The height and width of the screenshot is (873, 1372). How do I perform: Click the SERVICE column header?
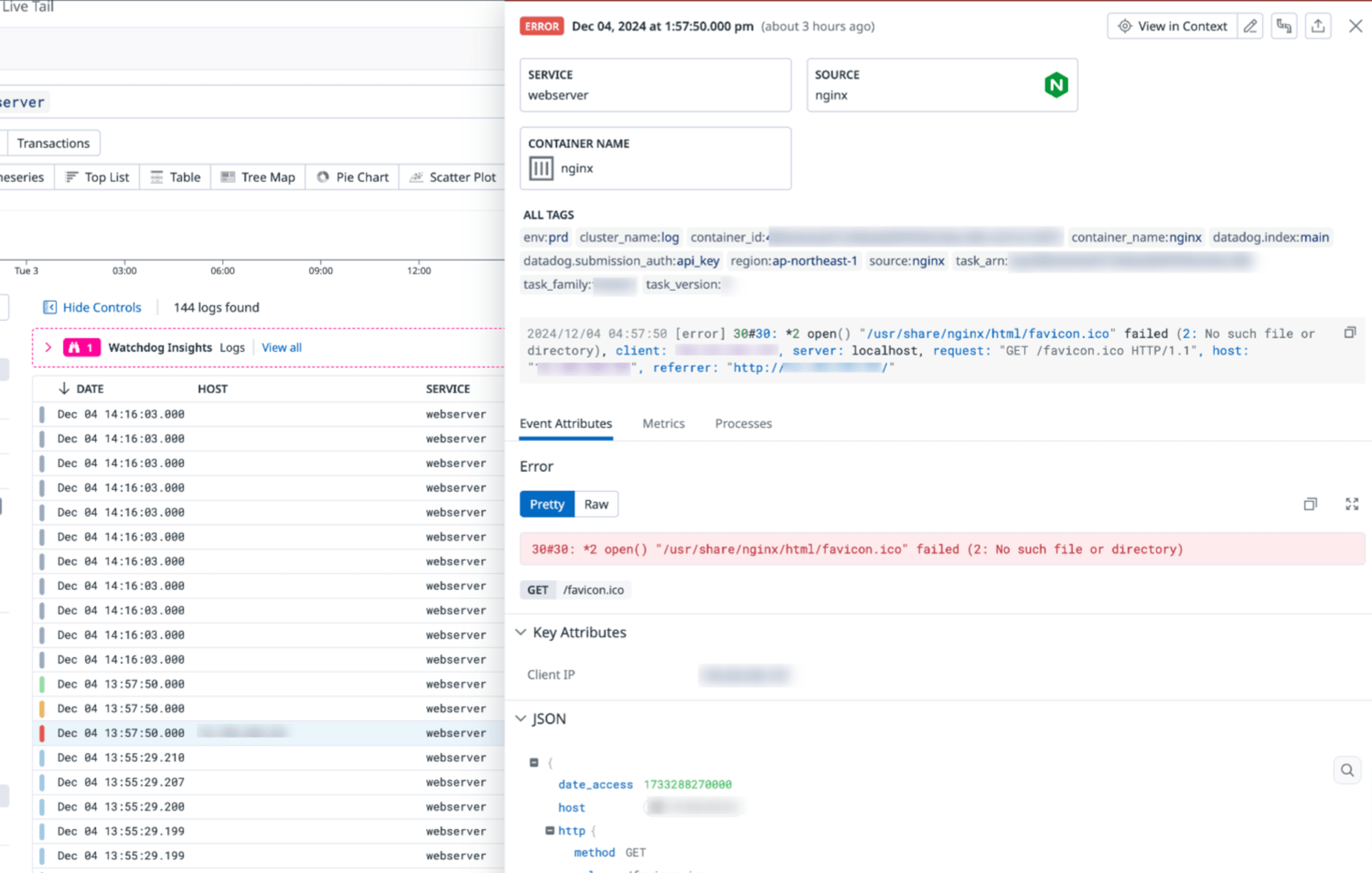448,389
